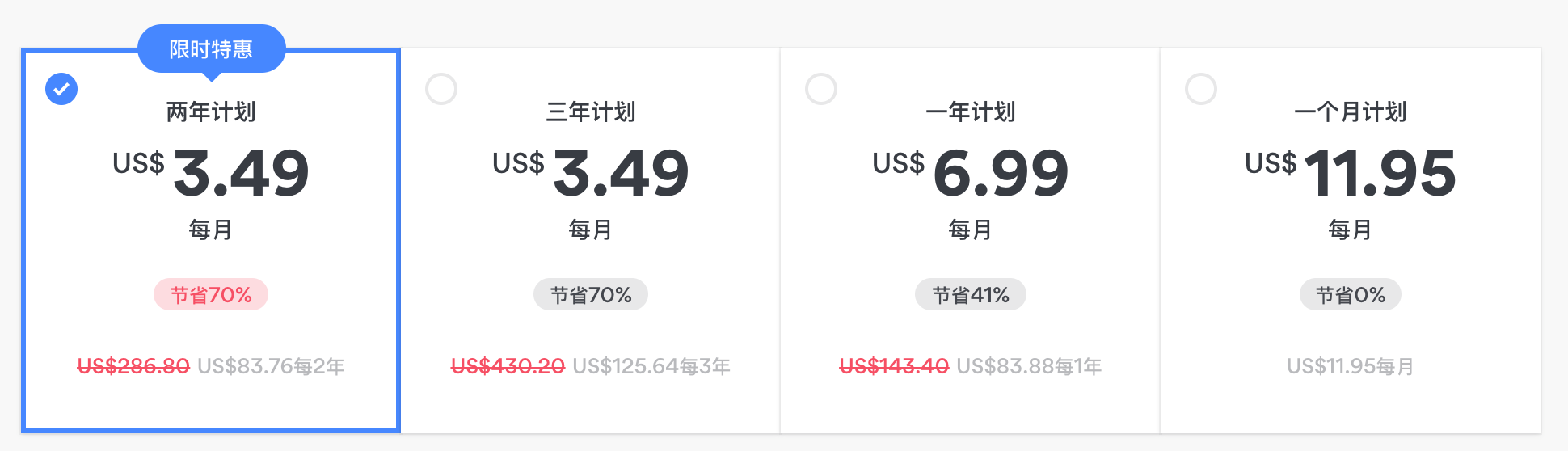Select the three-year plan radio button

[441, 89]
